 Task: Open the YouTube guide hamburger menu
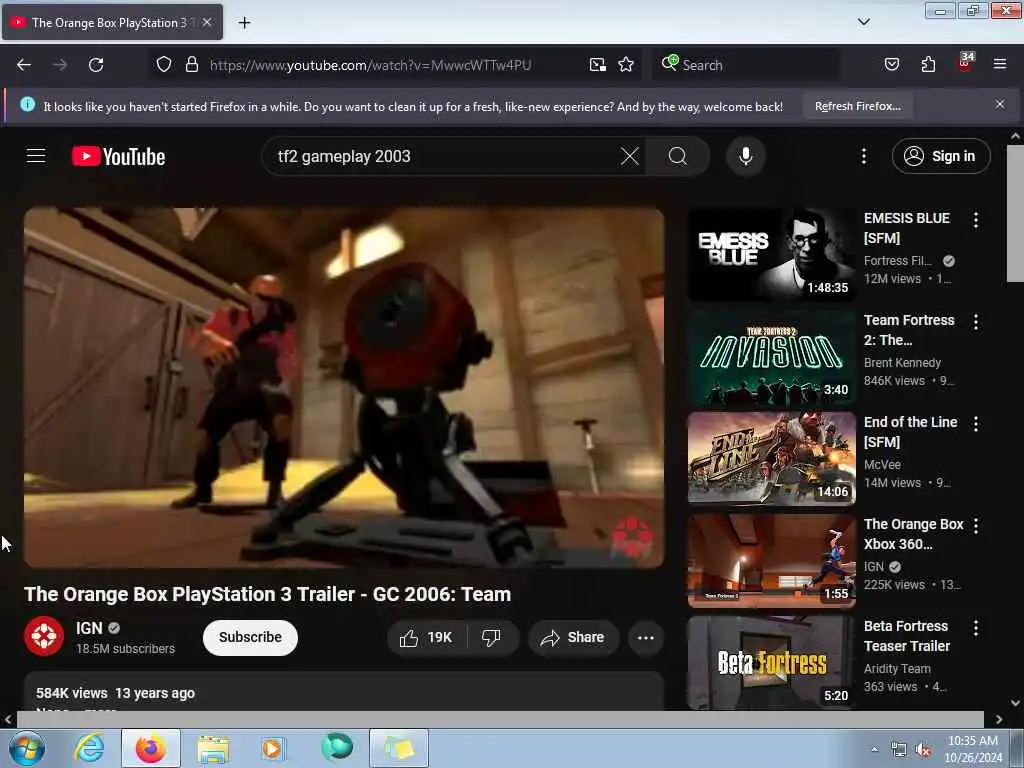[36, 156]
